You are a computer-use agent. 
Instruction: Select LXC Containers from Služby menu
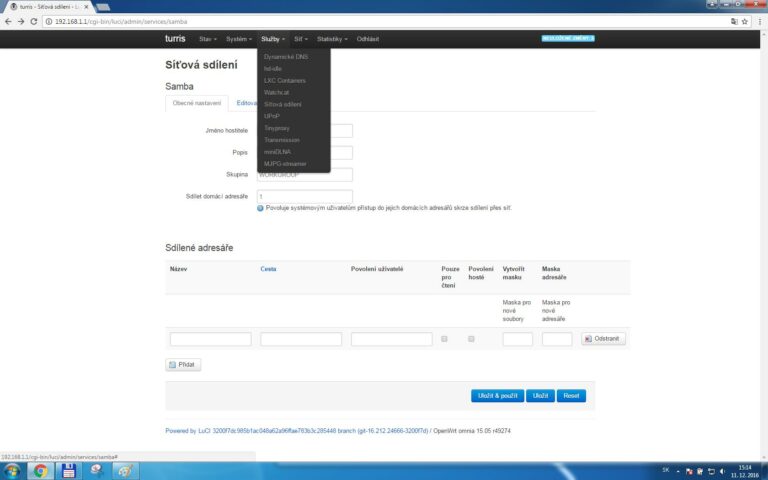pos(285,80)
